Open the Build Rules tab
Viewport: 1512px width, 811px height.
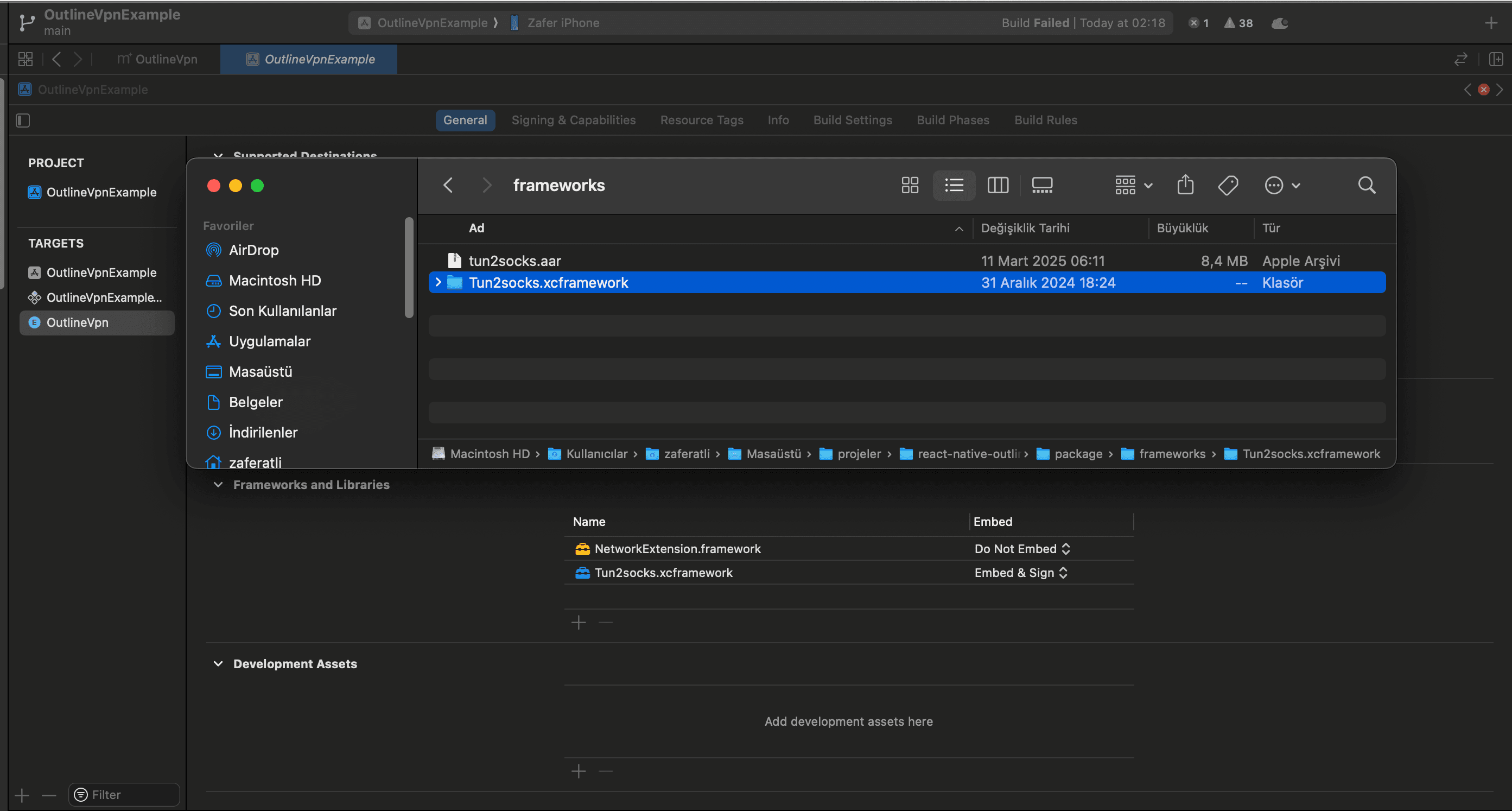tap(1045, 120)
